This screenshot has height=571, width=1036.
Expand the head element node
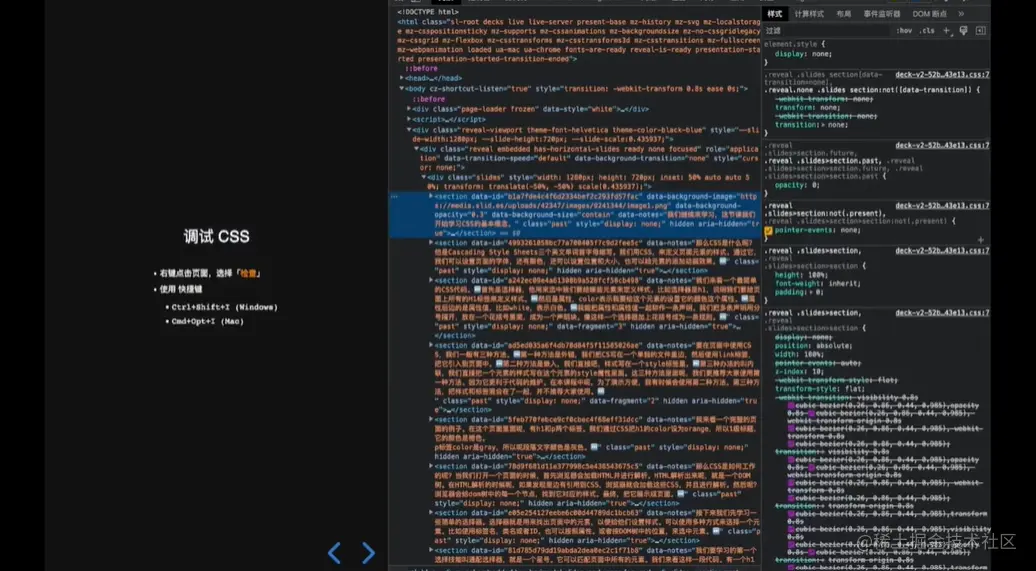point(402,78)
